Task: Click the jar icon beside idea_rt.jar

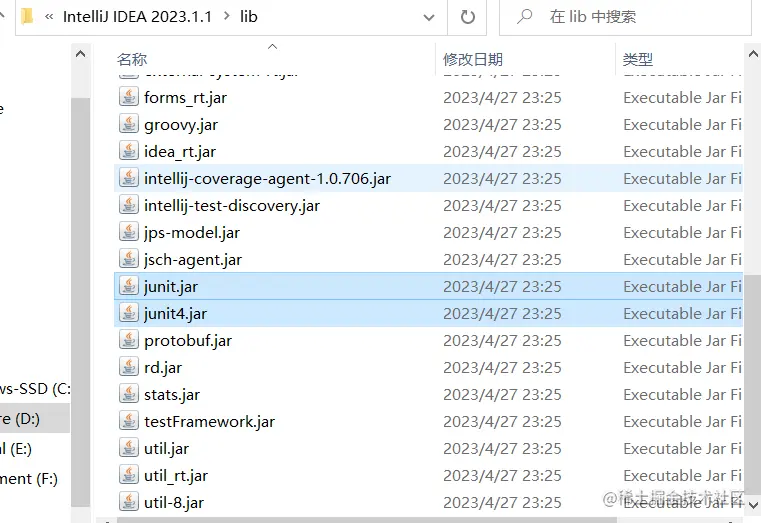Action: click(x=129, y=151)
